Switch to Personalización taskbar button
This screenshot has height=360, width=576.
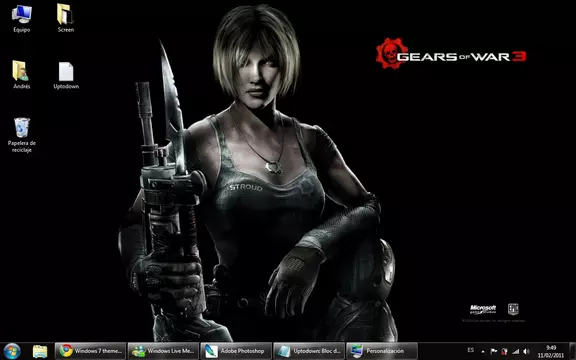[x=381, y=351]
